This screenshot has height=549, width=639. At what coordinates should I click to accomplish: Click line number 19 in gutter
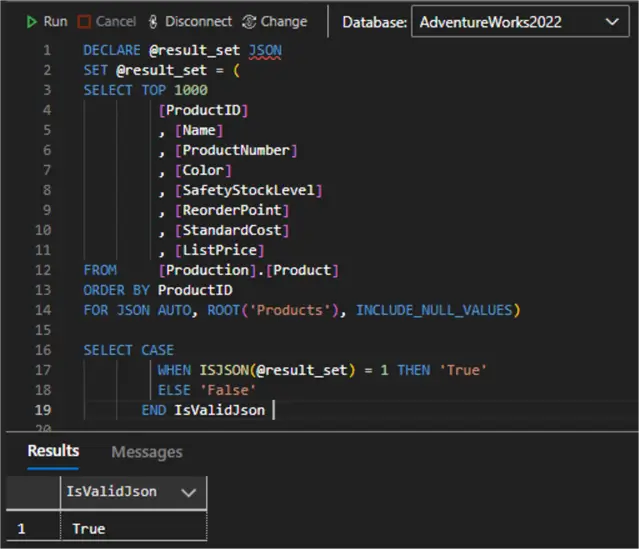43,410
